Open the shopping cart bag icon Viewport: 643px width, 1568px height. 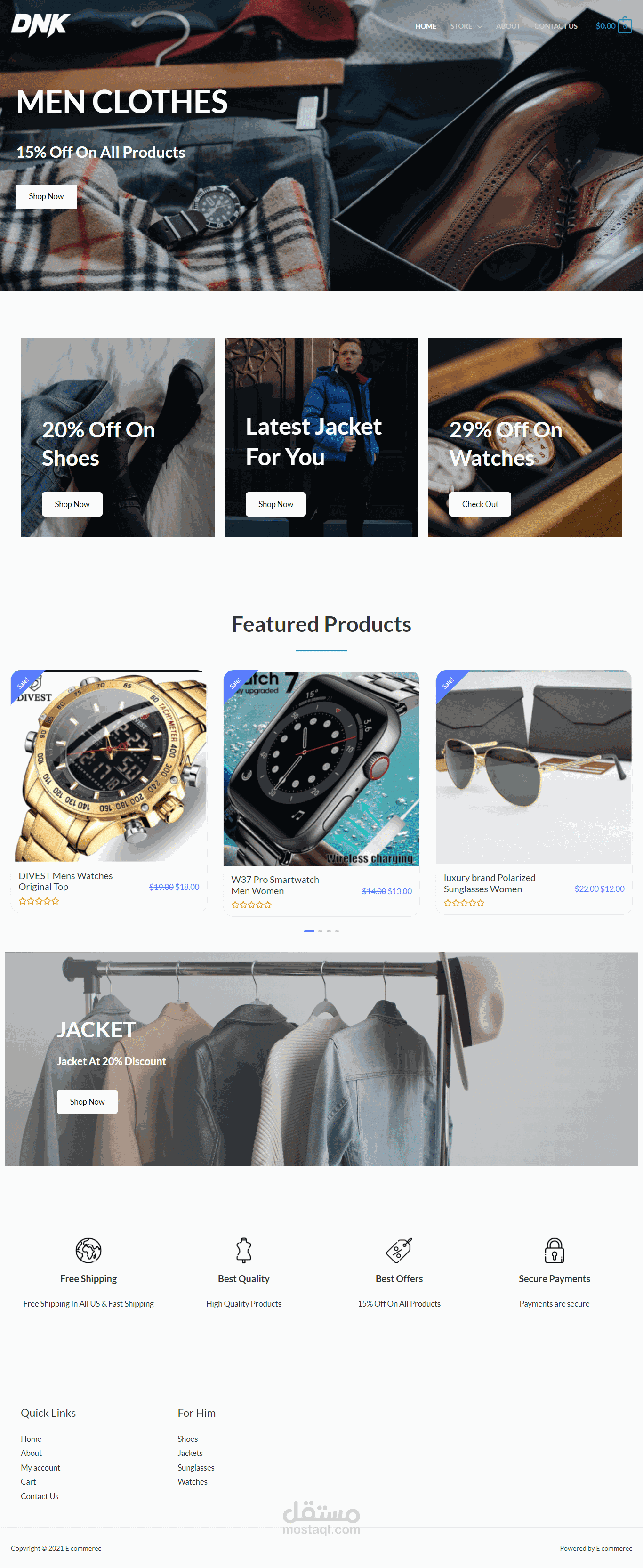pyautogui.click(x=625, y=25)
